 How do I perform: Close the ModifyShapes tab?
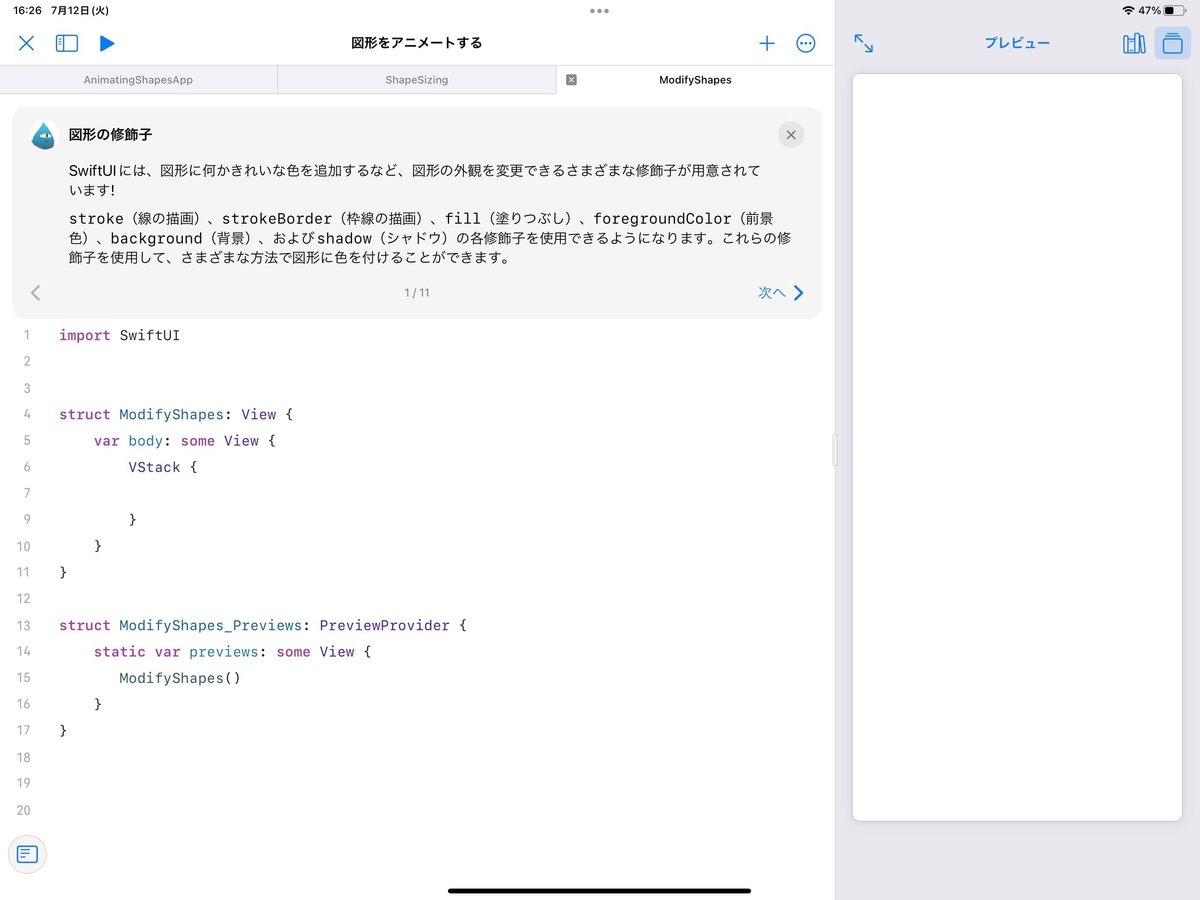(571, 80)
